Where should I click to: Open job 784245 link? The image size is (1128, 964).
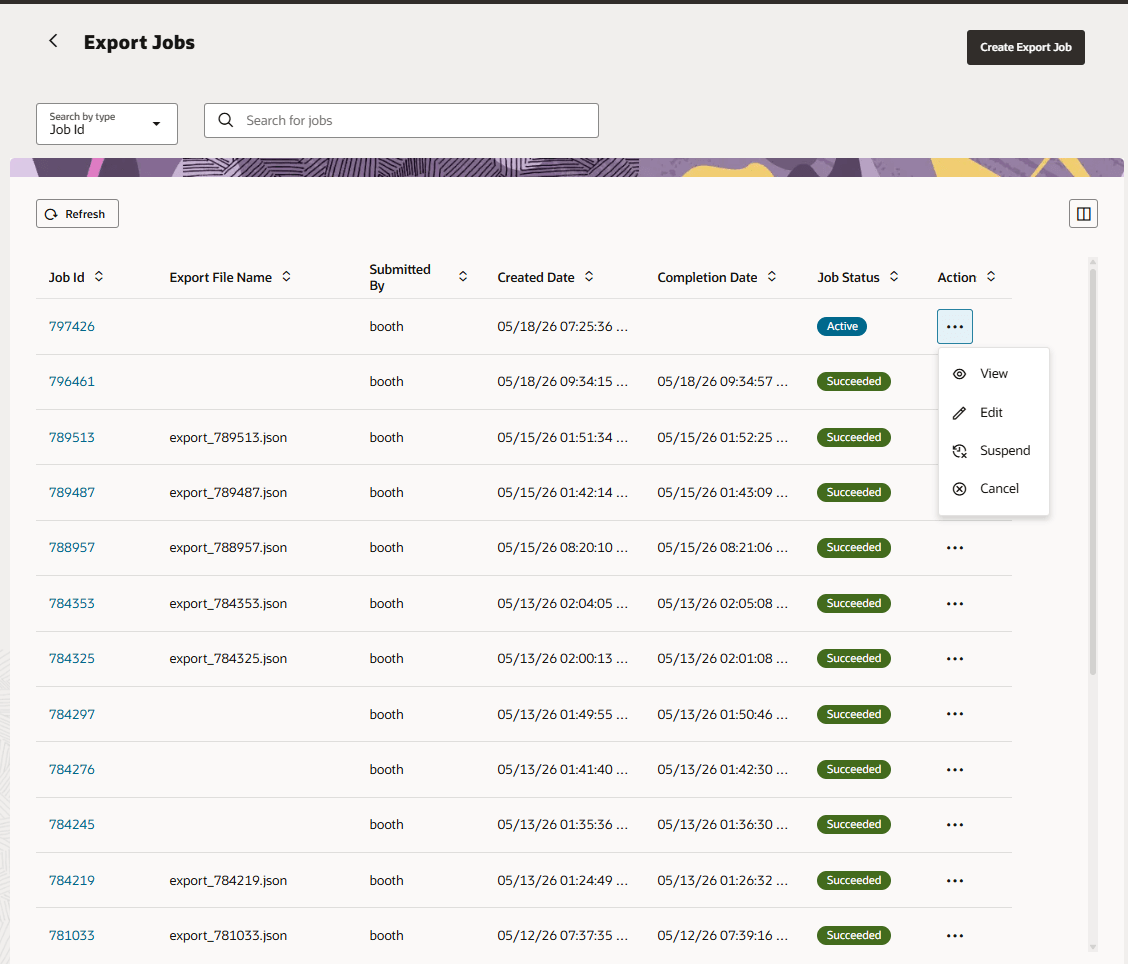(72, 824)
